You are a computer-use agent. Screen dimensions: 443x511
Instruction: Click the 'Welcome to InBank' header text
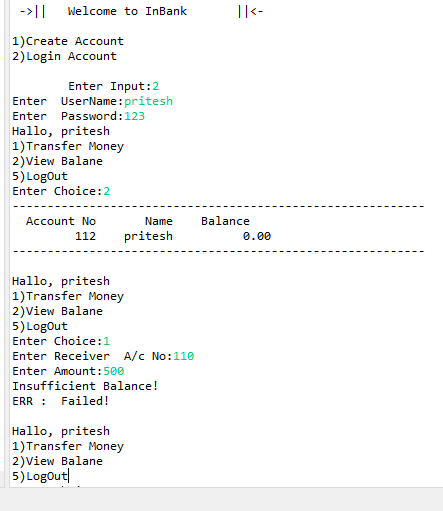coord(127,11)
